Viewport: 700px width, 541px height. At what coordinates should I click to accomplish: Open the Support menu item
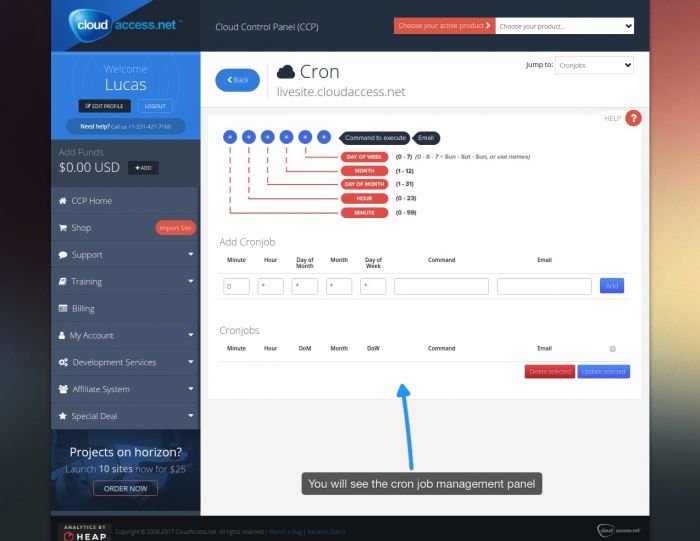125,255
